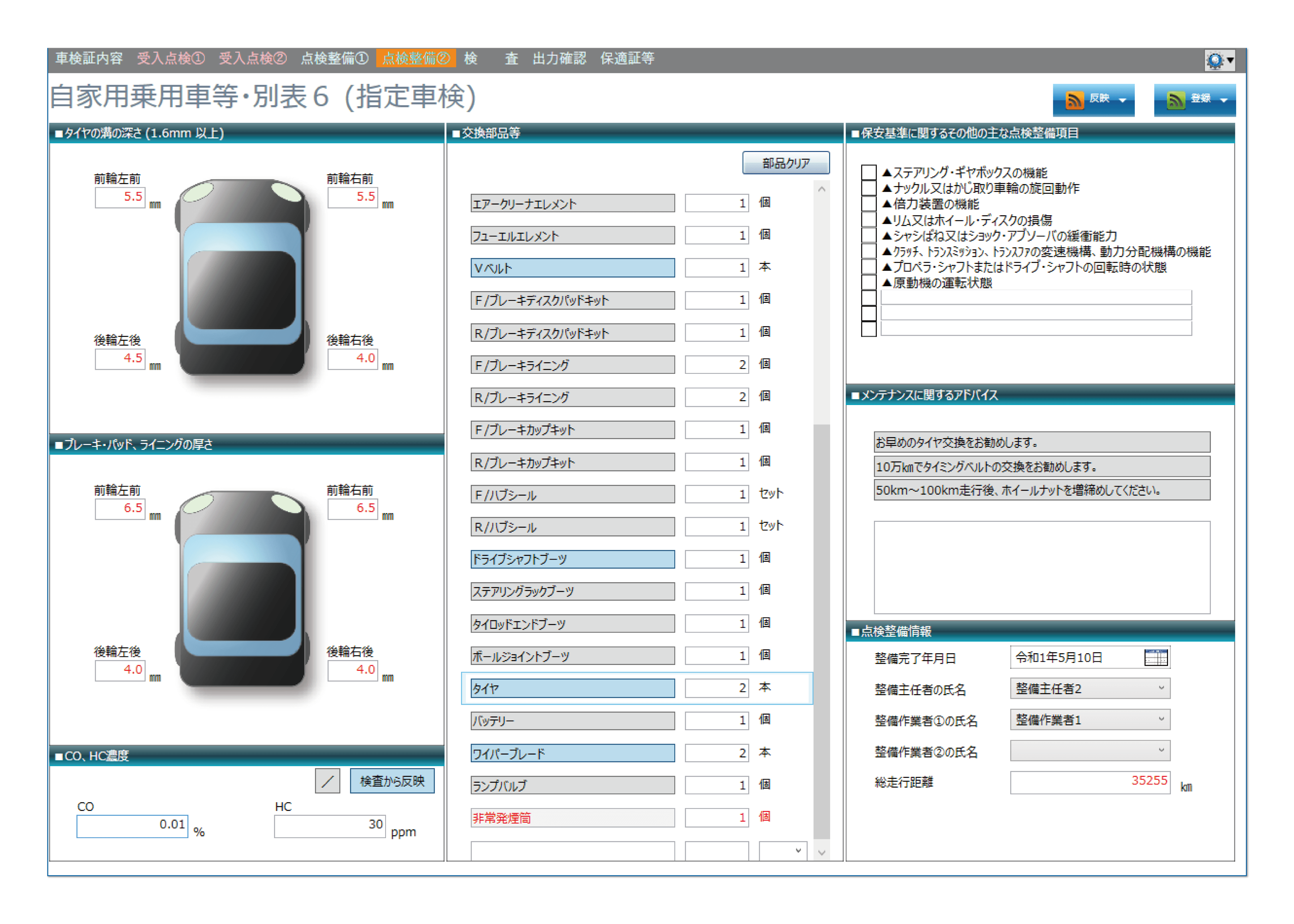Select ドライブシャフトブーツ part
Viewport: 1294px width, 924px height.
572,559
